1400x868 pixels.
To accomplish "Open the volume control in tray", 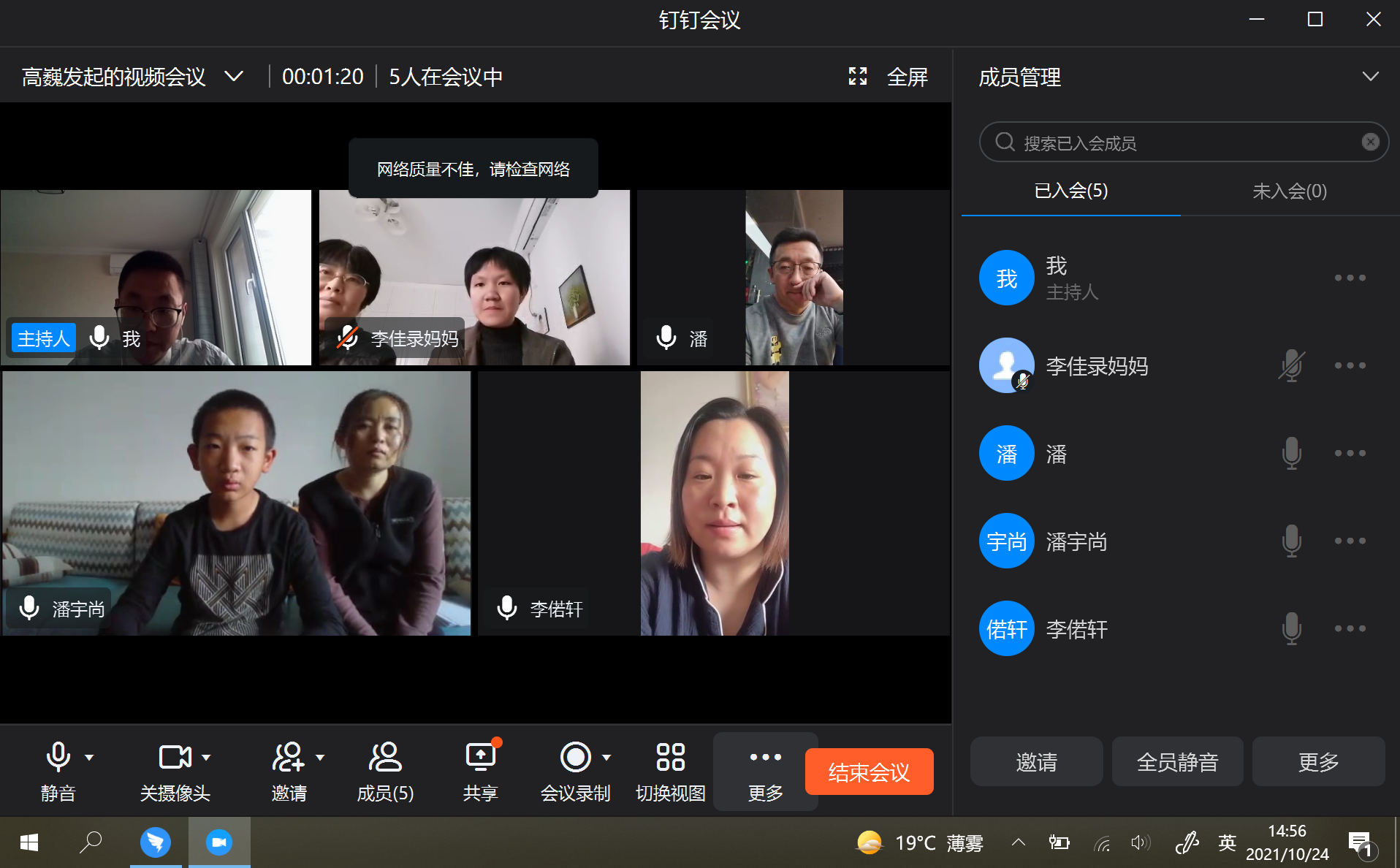I will [x=1140, y=843].
